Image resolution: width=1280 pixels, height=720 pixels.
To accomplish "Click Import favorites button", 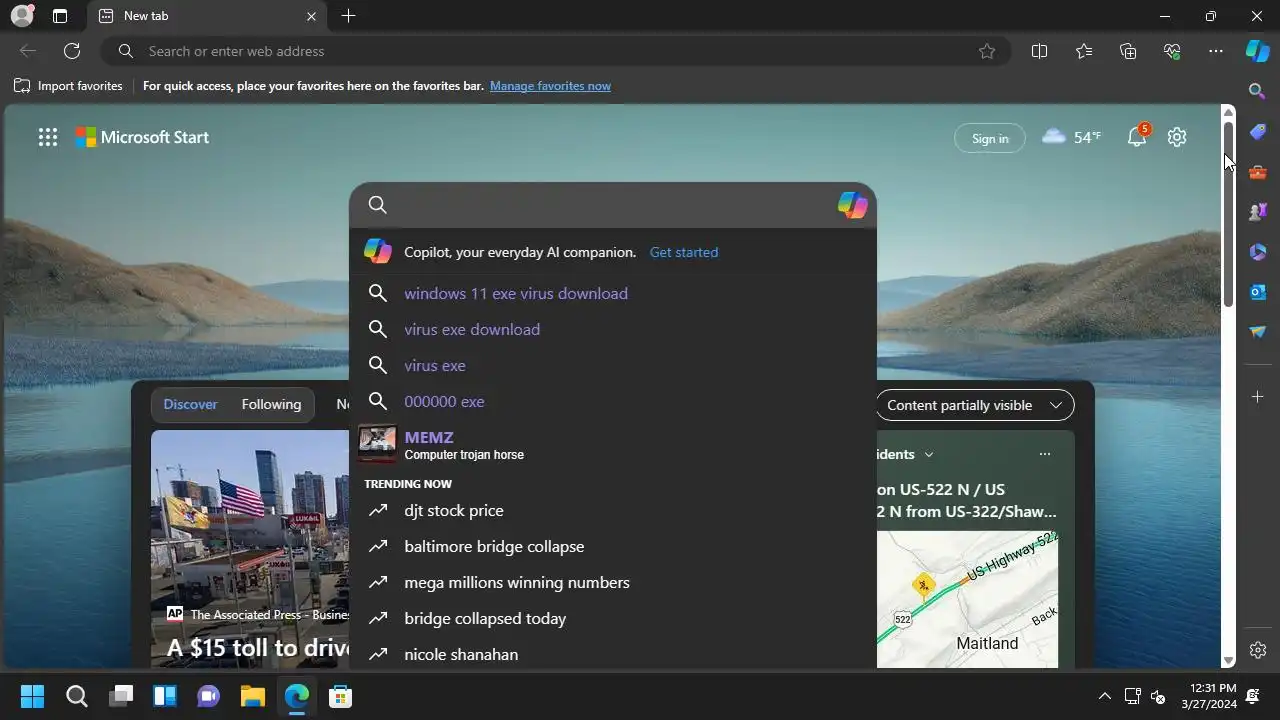I will point(68,86).
